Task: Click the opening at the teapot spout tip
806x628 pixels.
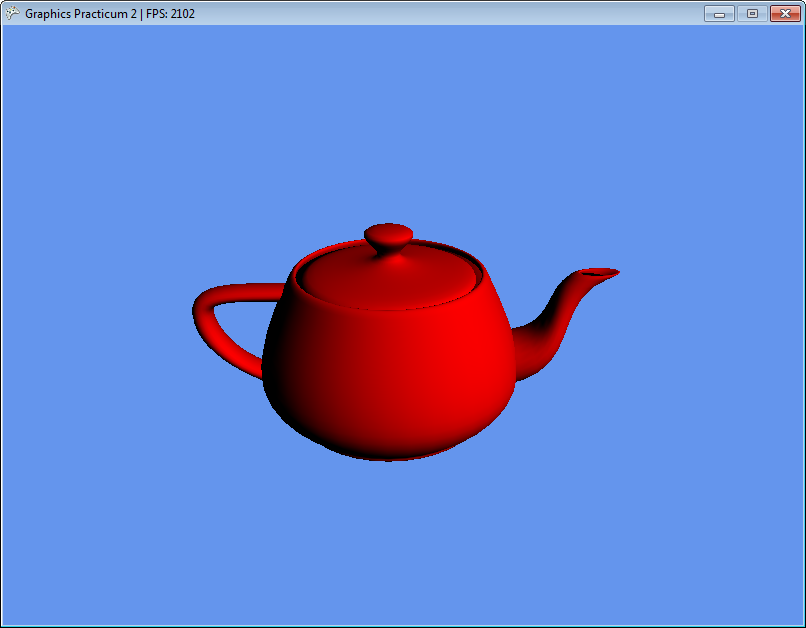Action: point(600,272)
